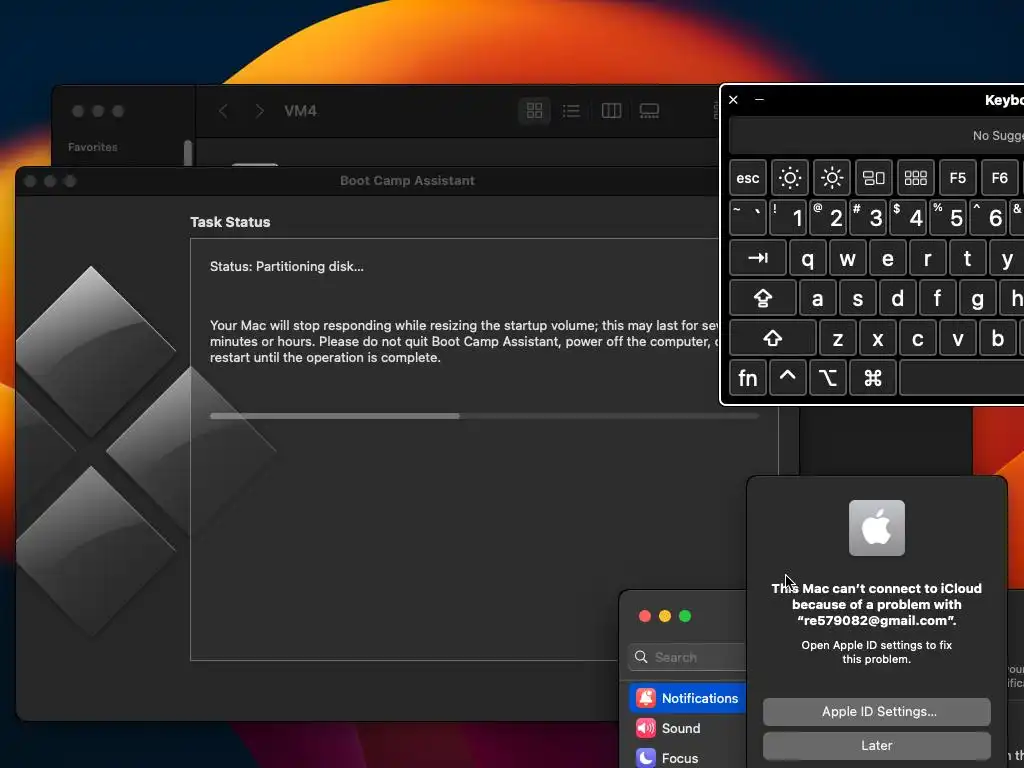Go back in Finder VM4 window
Image resolution: width=1024 pixels, height=768 pixels.
[x=223, y=111]
